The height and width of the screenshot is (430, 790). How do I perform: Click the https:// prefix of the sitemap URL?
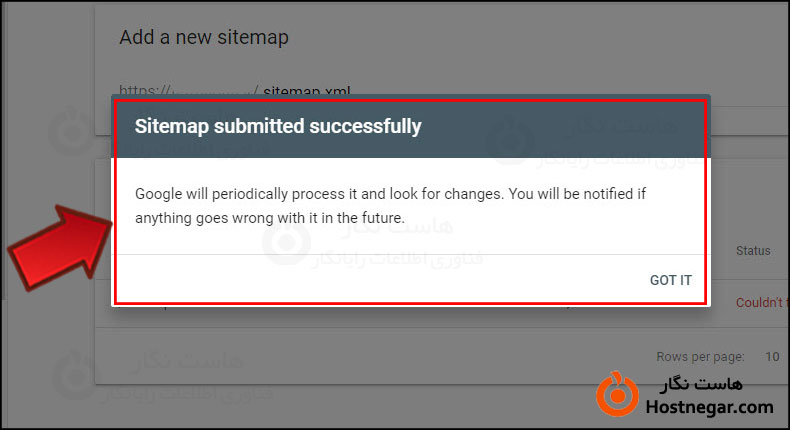tap(141, 92)
